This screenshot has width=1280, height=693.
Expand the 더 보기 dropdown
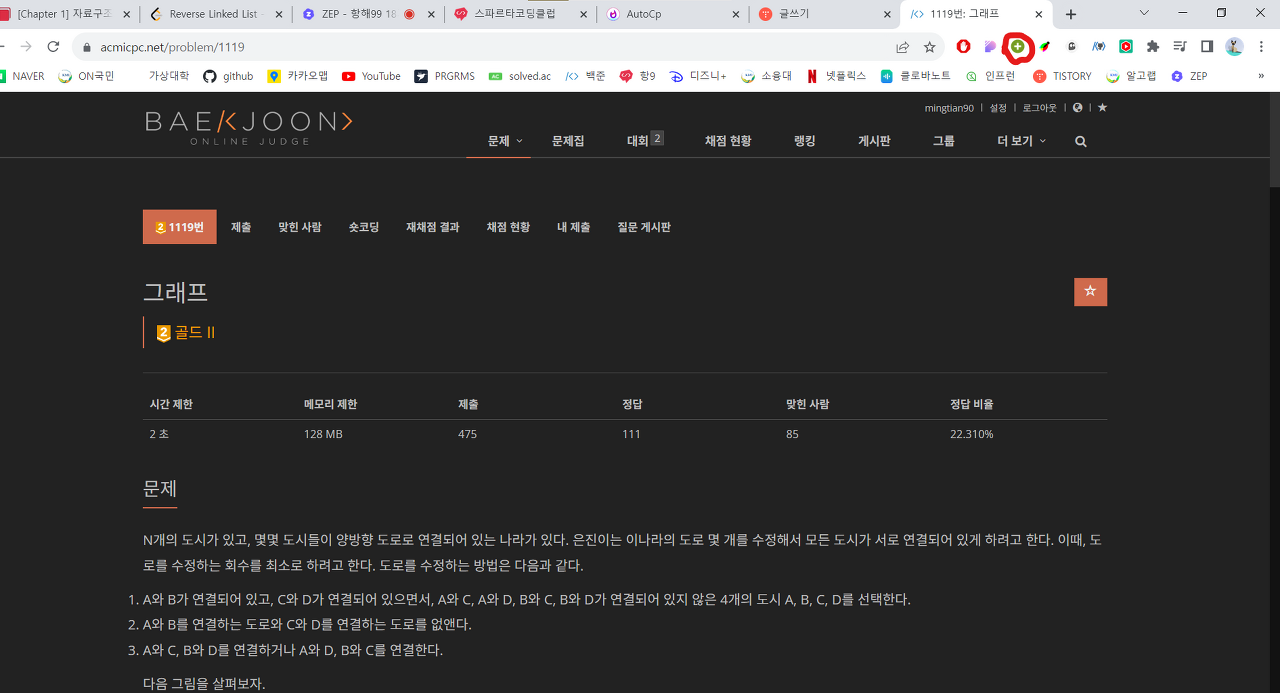[x=1021, y=141]
